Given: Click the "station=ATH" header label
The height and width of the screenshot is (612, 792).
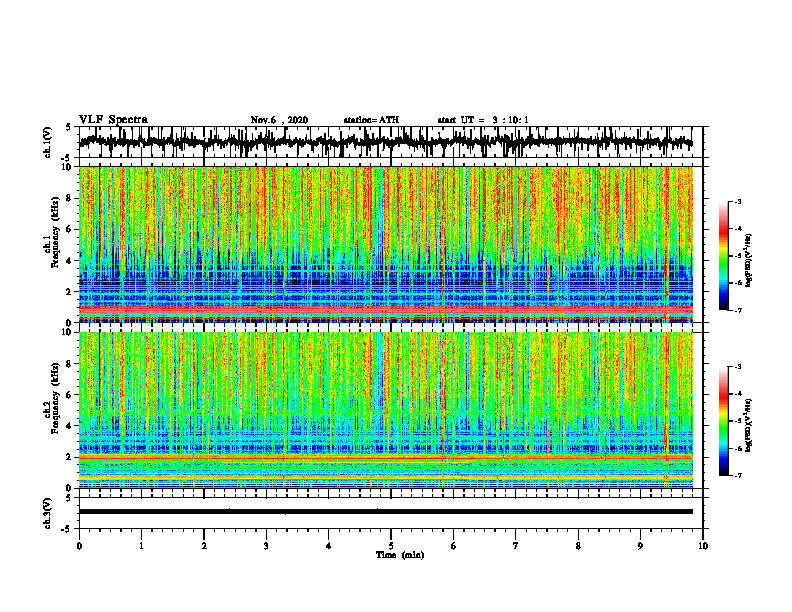Looking at the screenshot, I should click(371, 120).
